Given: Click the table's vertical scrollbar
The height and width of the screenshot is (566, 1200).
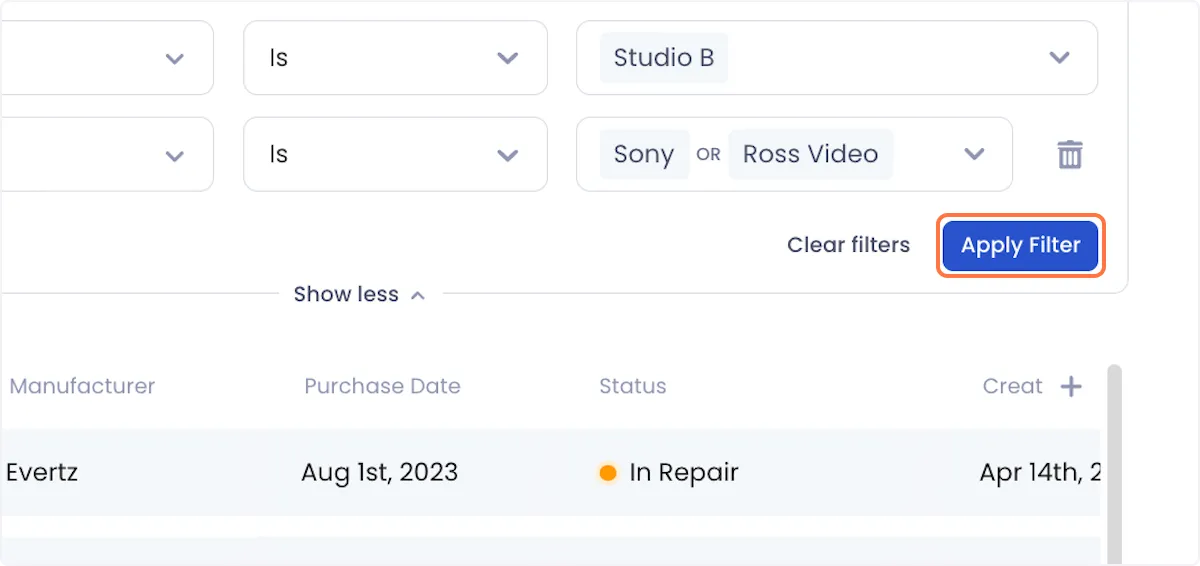Looking at the screenshot, I should [1114, 465].
